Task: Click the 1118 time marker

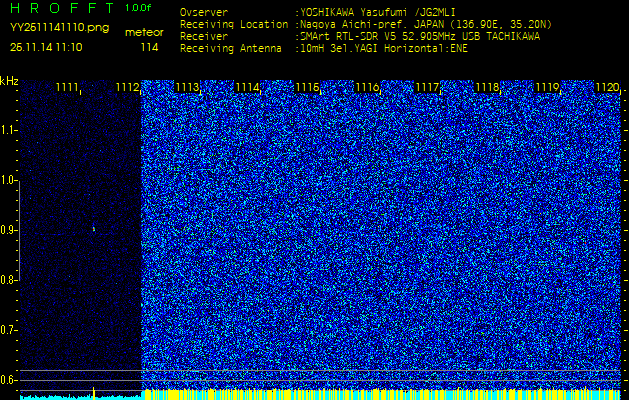Action: pos(487,87)
